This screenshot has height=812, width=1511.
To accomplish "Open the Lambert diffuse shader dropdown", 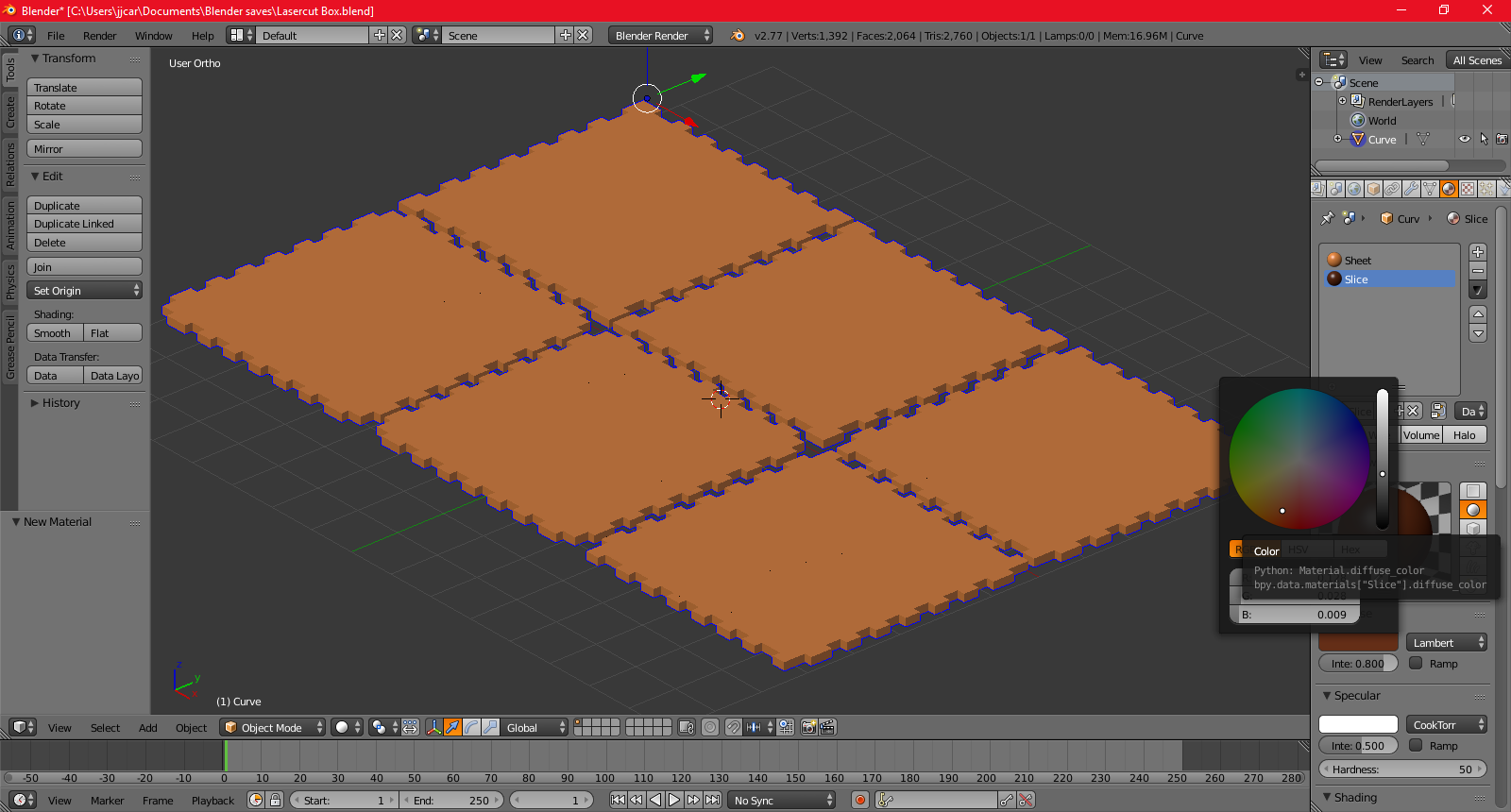I will pos(1447,642).
